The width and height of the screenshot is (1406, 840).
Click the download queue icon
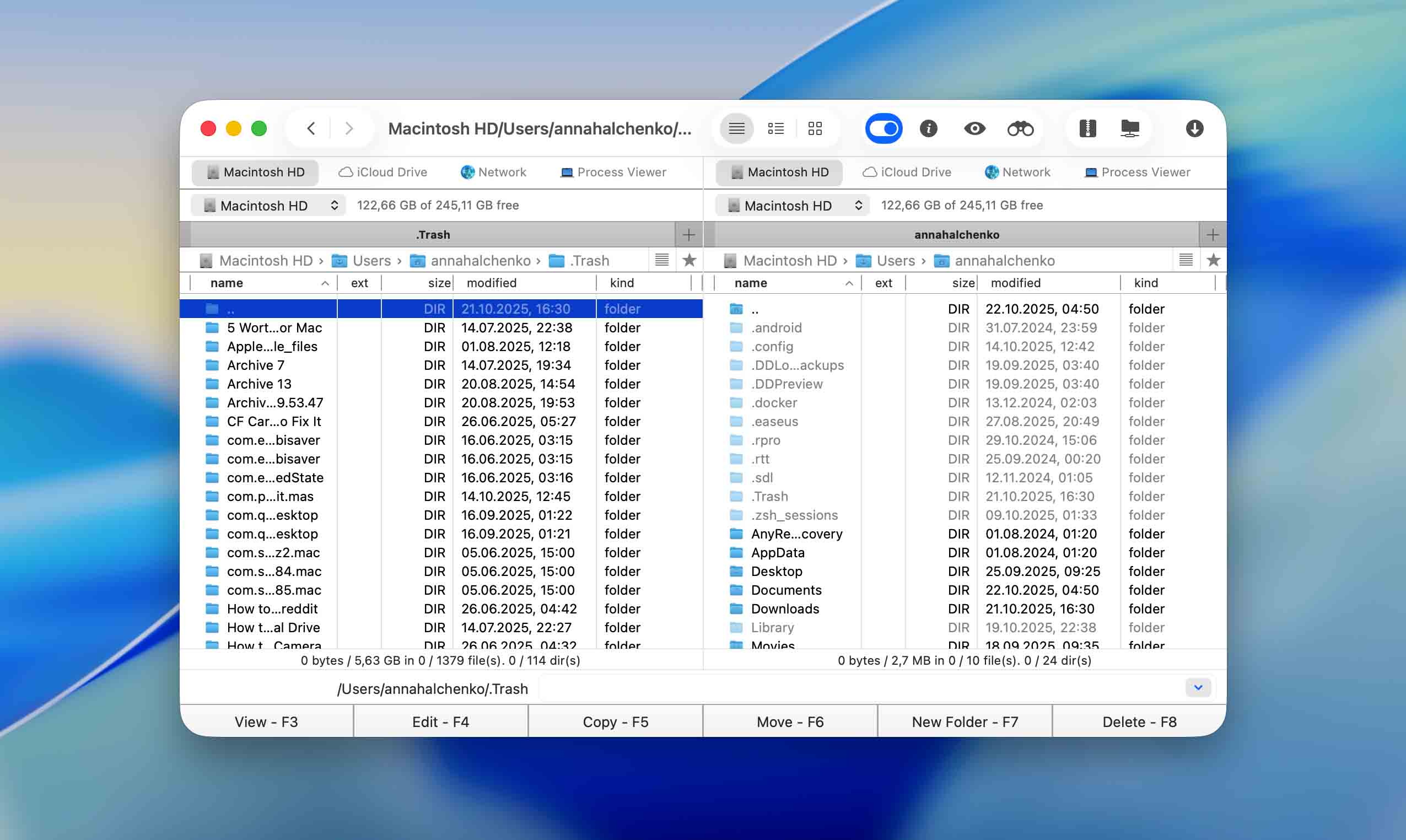point(1194,129)
